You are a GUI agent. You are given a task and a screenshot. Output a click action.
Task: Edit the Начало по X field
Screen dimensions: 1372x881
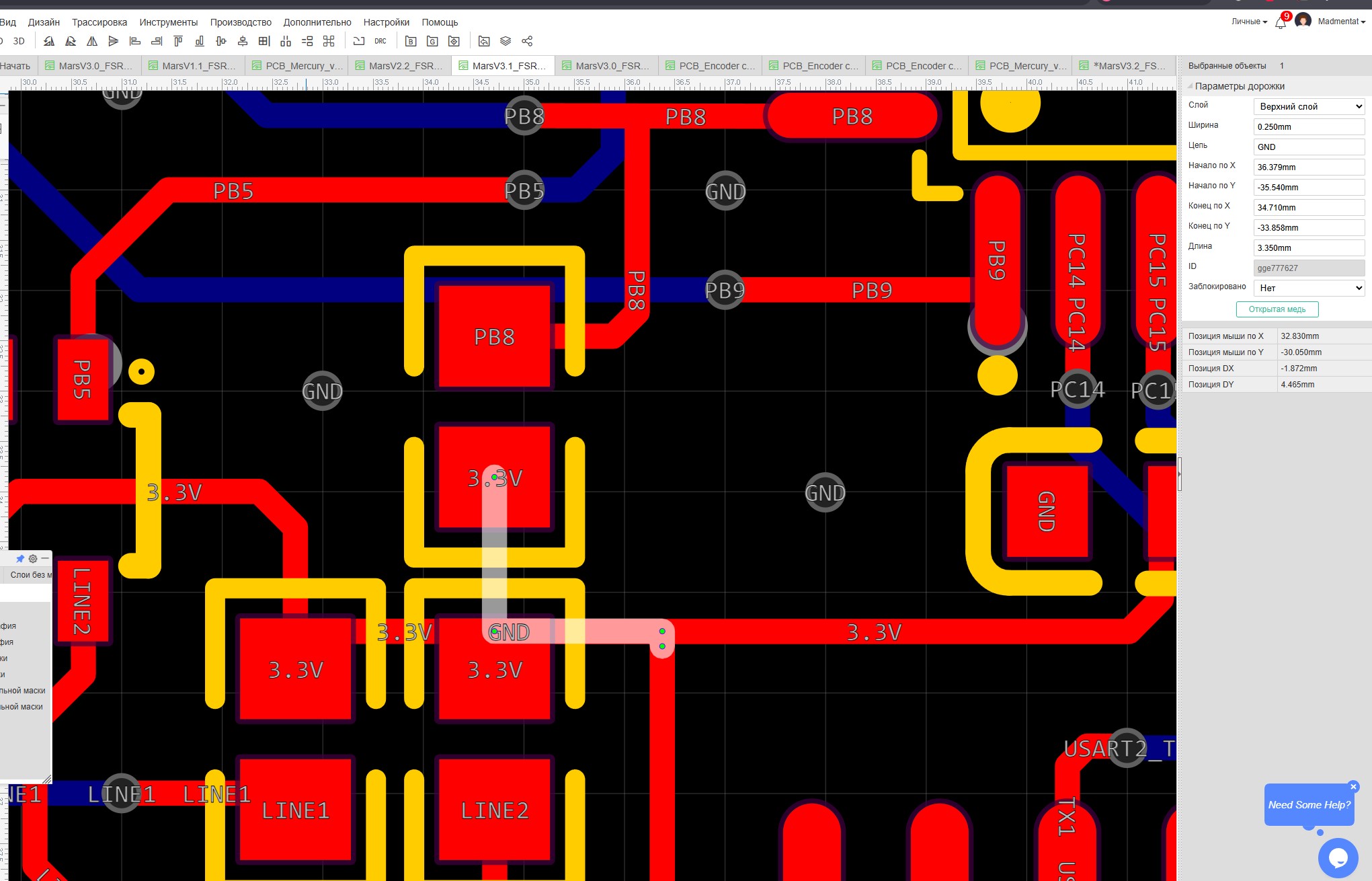coord(1309,167)
